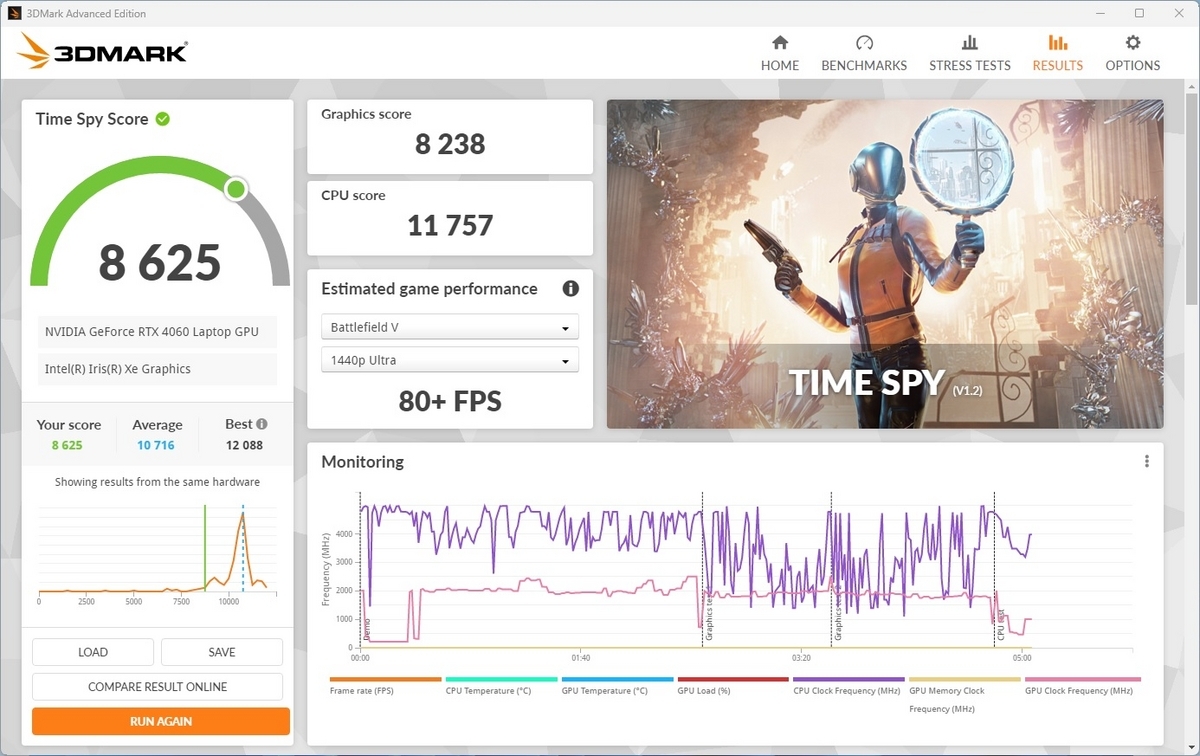The width and height of the screenshot is (1200, 756).
Task: Open STRESS TESTS bar chart icon
Action: click(970, 43)
